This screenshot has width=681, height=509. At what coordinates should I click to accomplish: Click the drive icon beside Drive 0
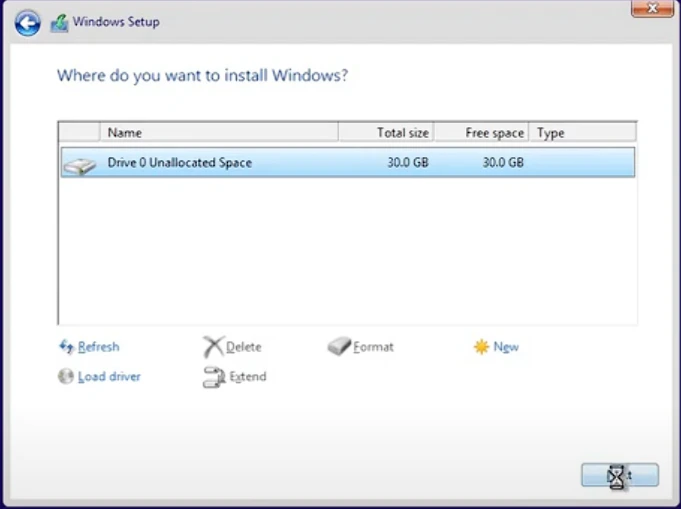79,166
